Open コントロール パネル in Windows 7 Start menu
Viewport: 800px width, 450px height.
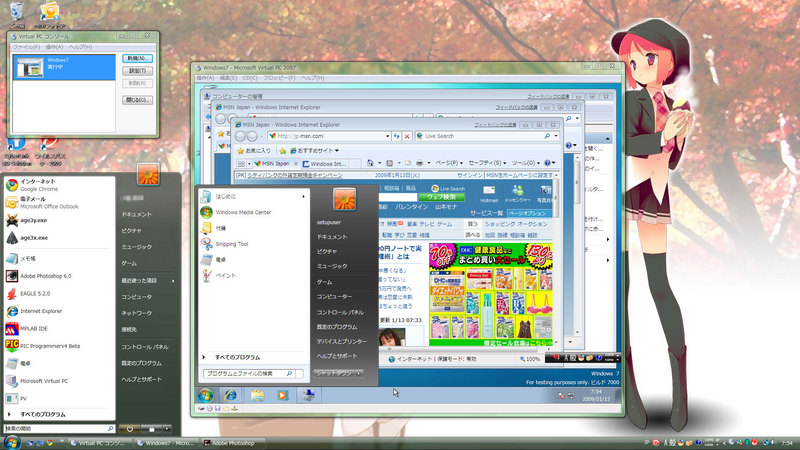pos(340,312)
